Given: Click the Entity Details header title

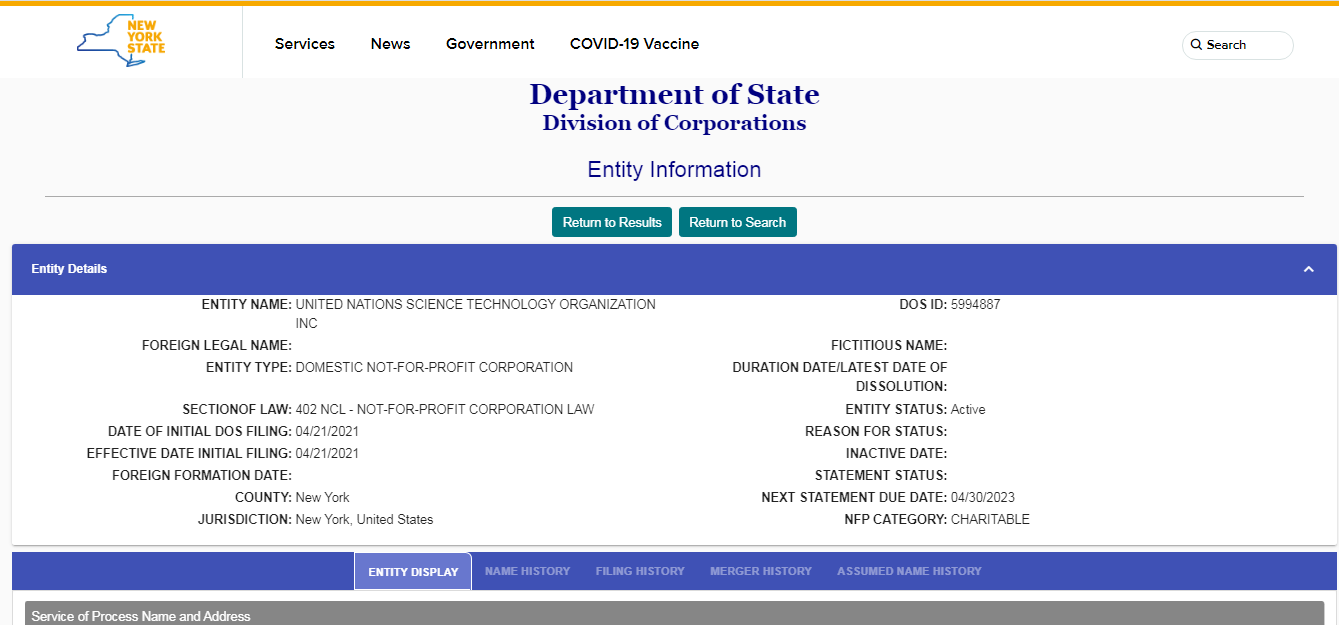Looking at the screenshot, I should [69, 269].
